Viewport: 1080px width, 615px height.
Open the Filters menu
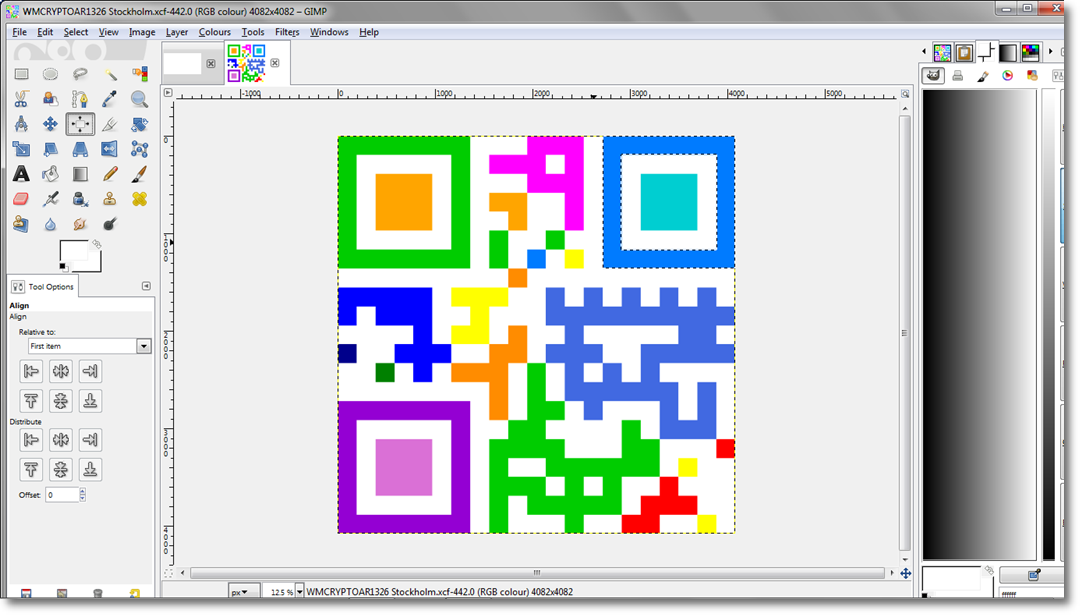point(287,32)
